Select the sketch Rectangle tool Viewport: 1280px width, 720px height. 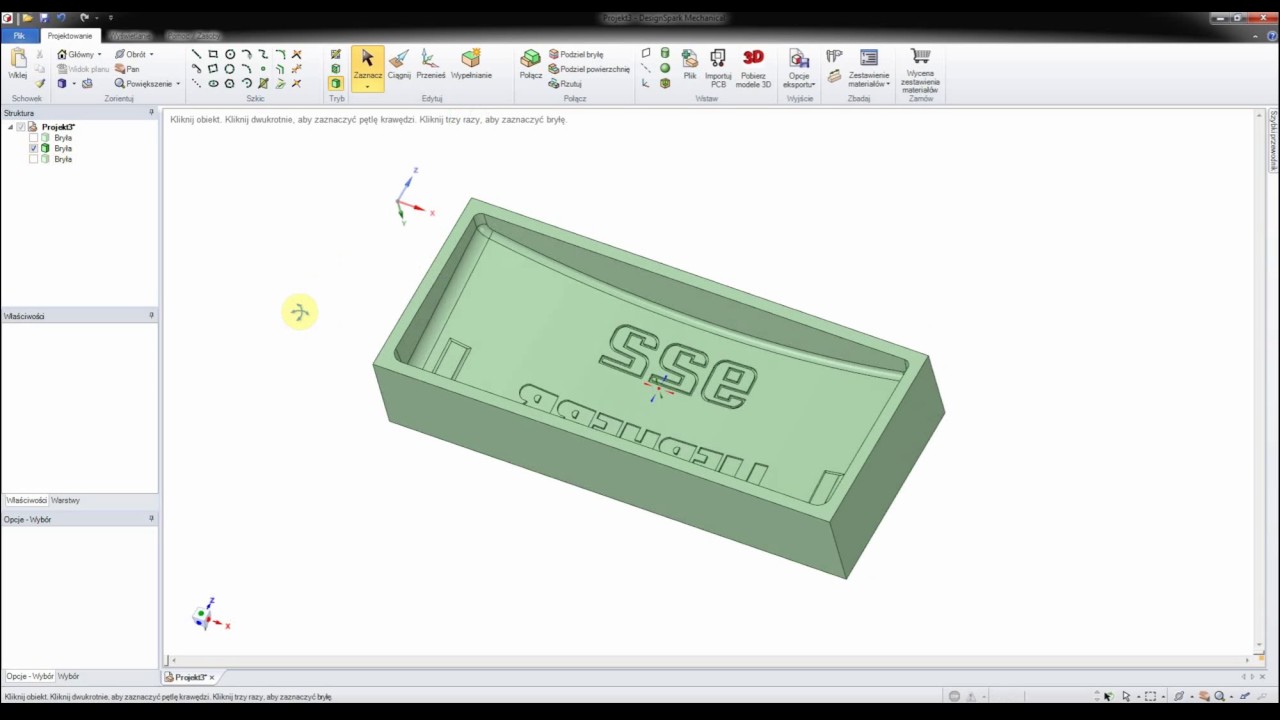(213, 54)
